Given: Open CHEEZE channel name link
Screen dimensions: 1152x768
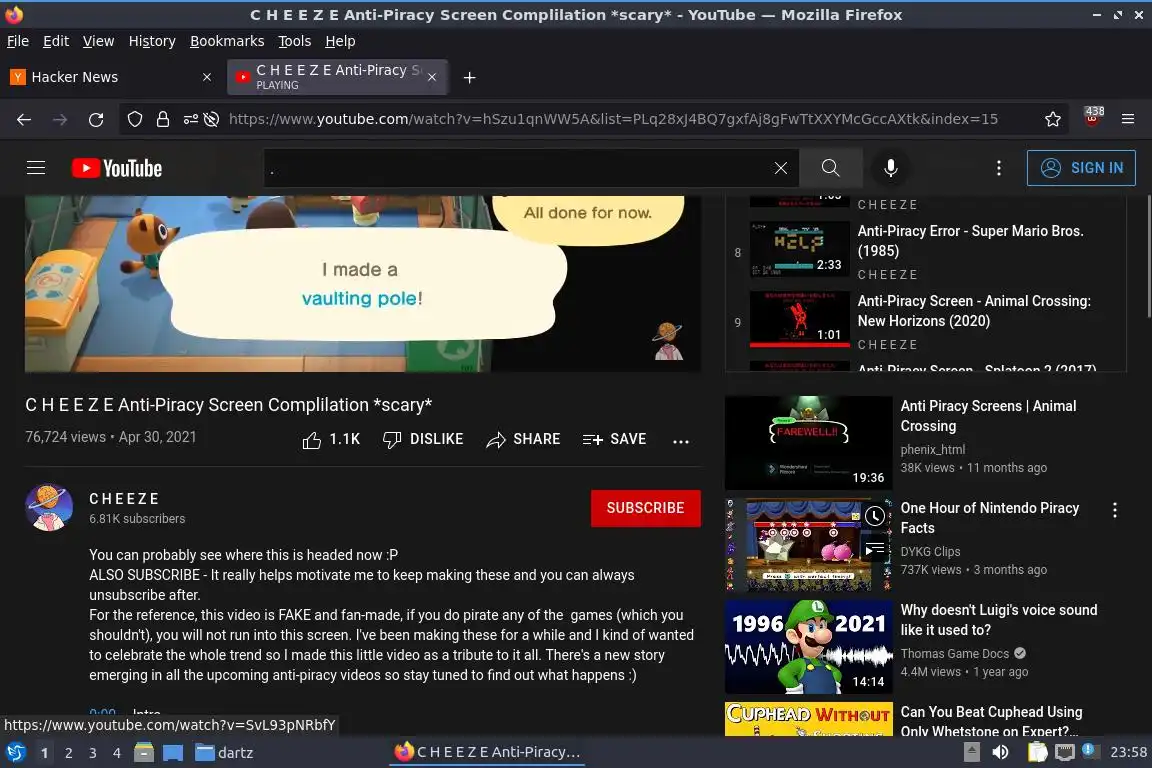Looking at the screenshot, I should (x=124, y=499).
